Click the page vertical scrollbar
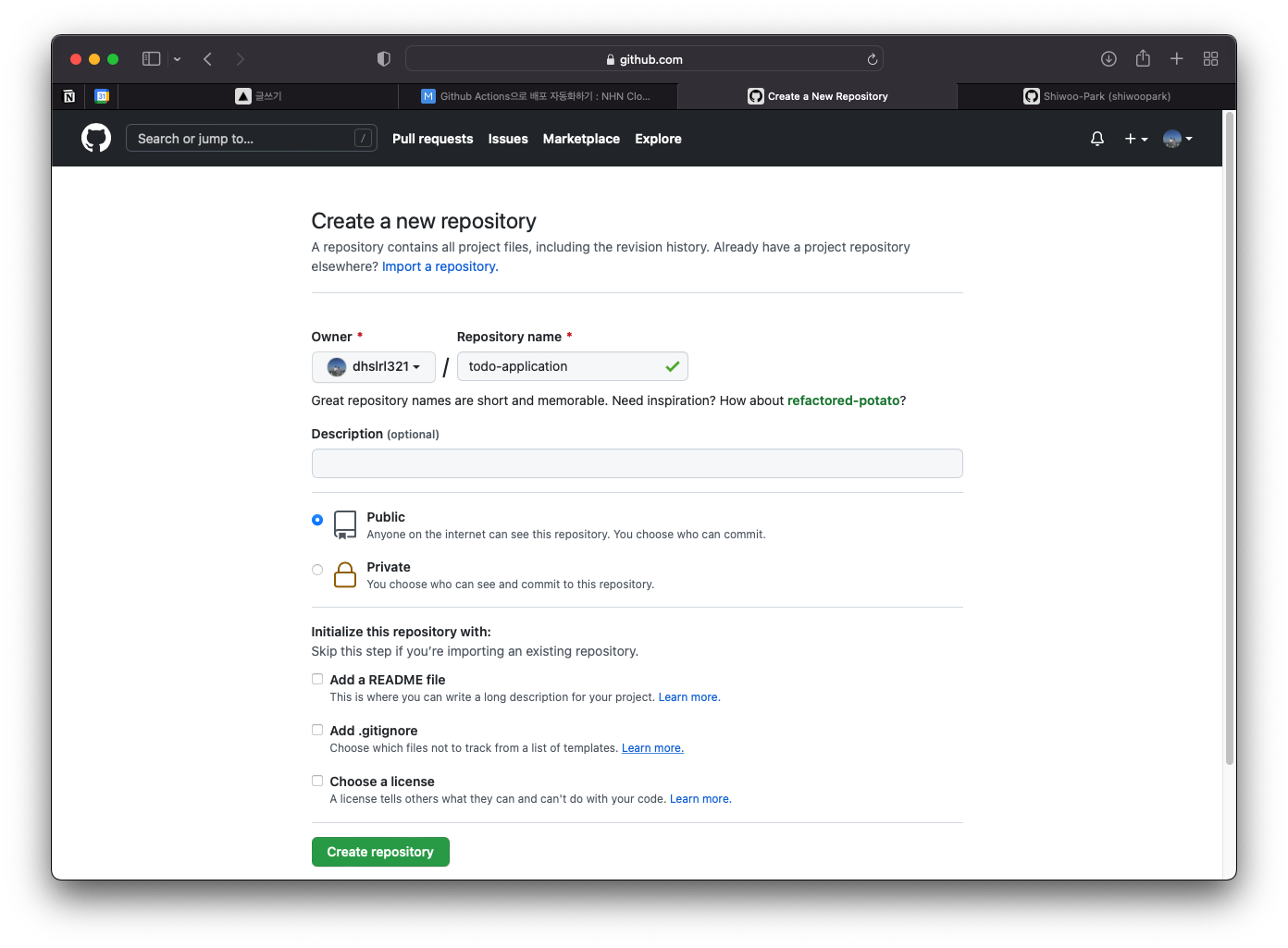This screenshot has width=1288, height=948. click(x=1230, y=438)
